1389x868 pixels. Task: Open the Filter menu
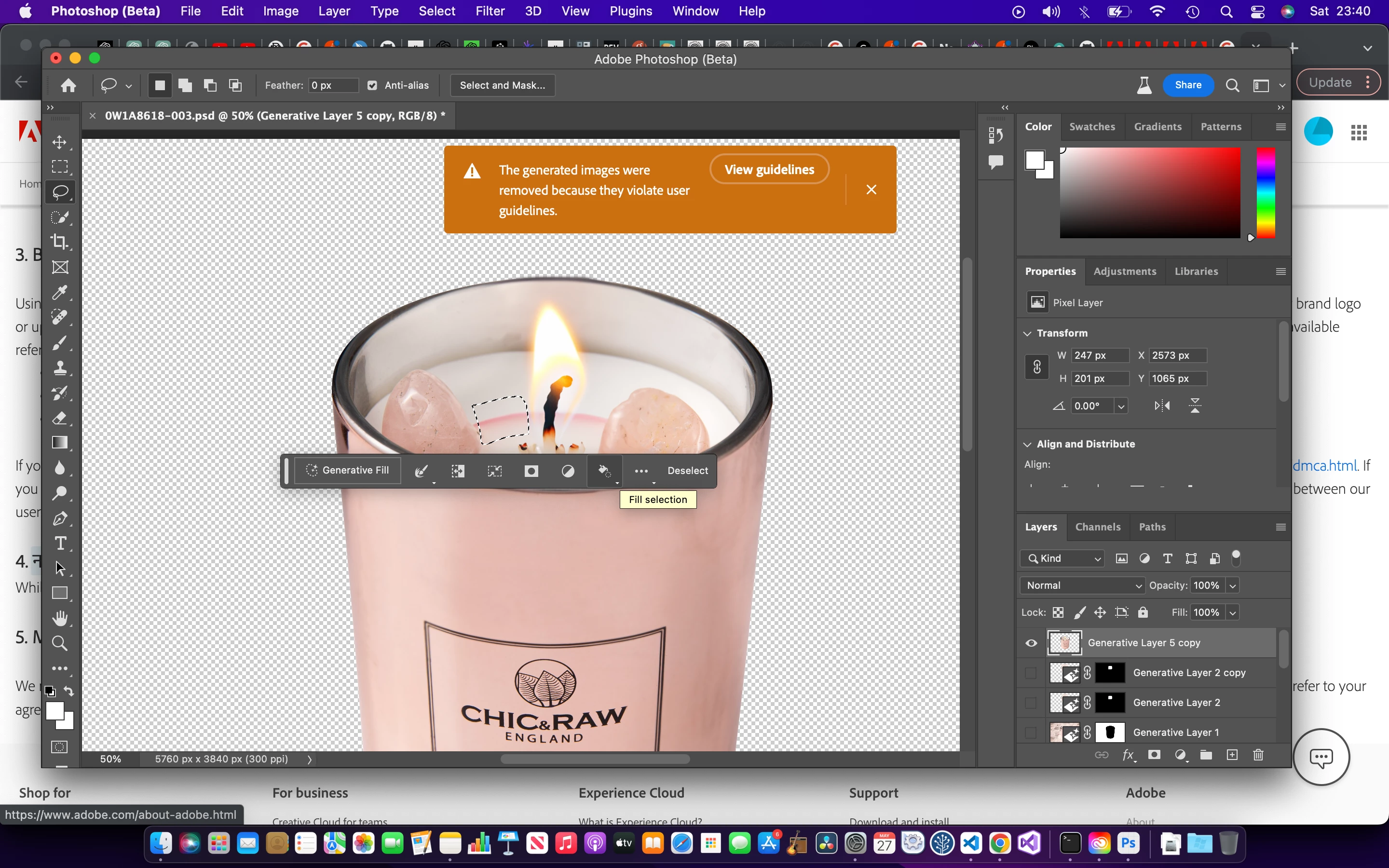[x=490, y=11]
